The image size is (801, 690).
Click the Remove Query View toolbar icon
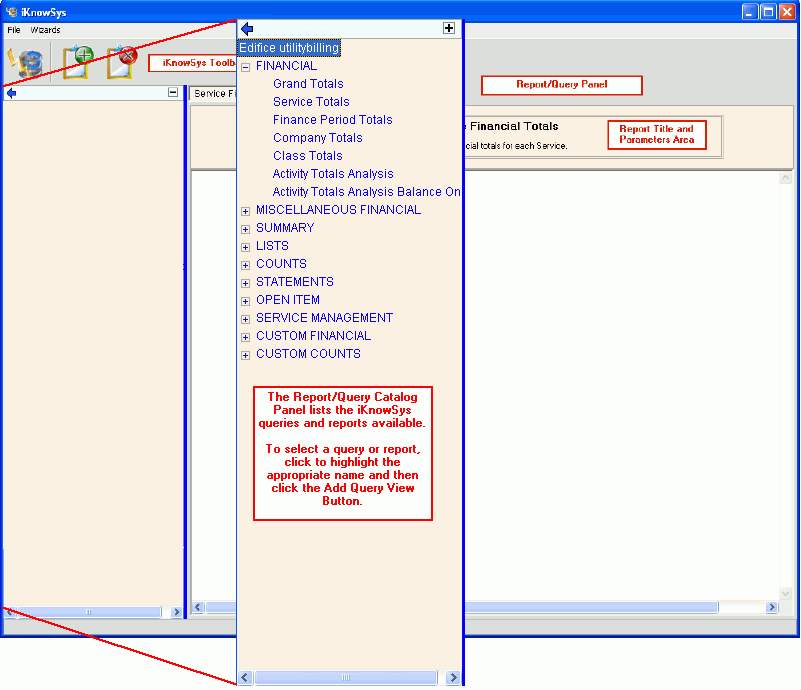point(121,61)
